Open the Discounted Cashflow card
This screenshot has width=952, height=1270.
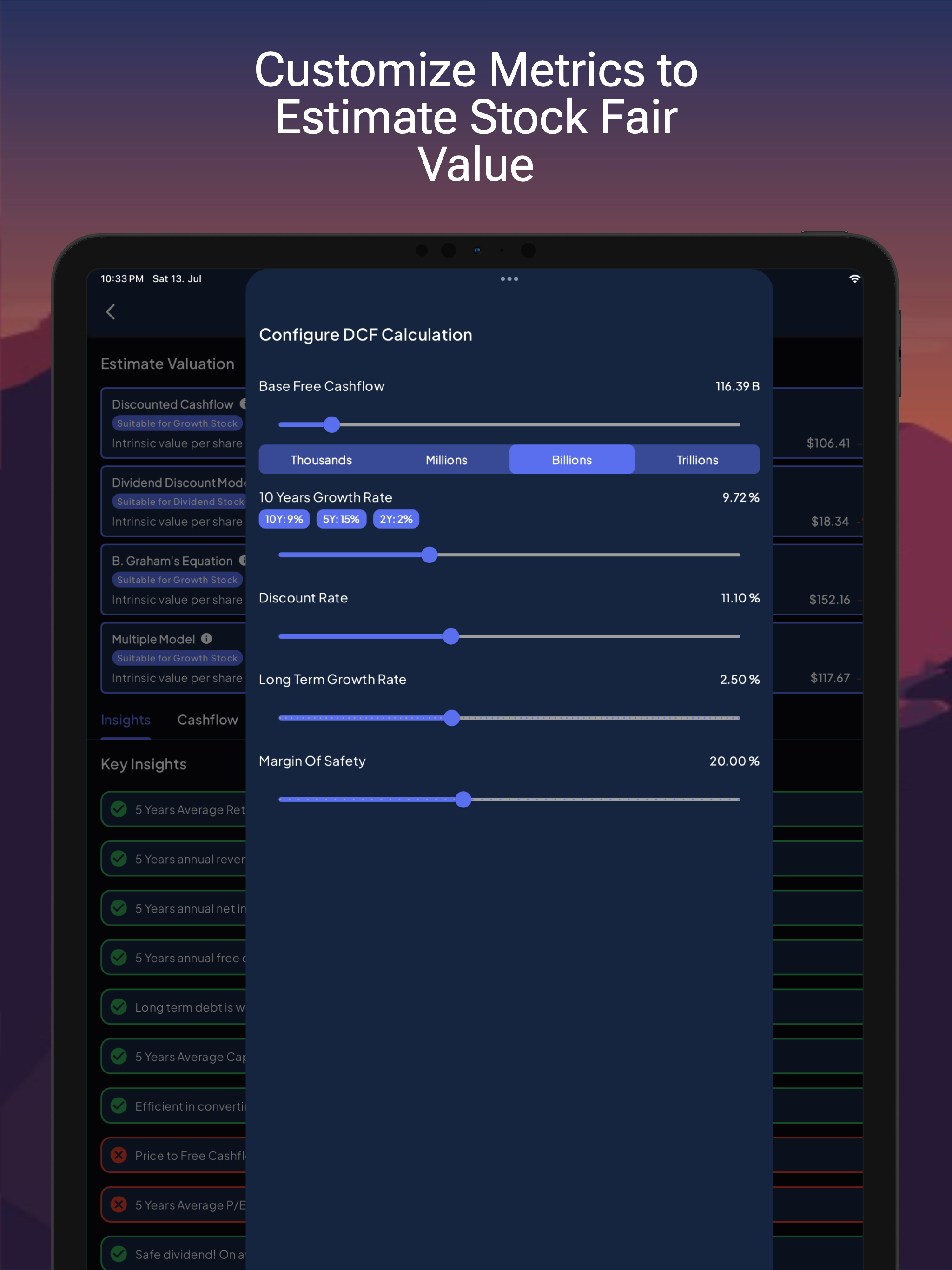click(x=174, y=423)
